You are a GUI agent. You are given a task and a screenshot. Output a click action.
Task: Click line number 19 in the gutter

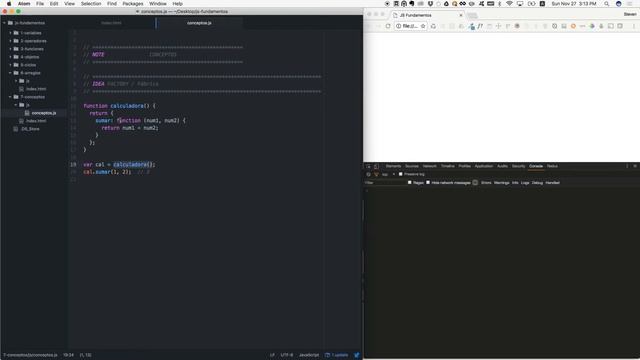(x=73, y=164)
